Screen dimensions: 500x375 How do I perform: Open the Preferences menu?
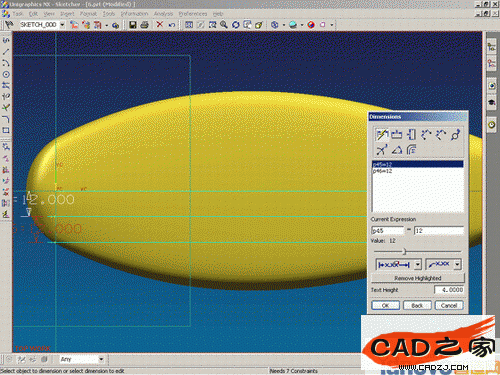[x=193, y=14]
